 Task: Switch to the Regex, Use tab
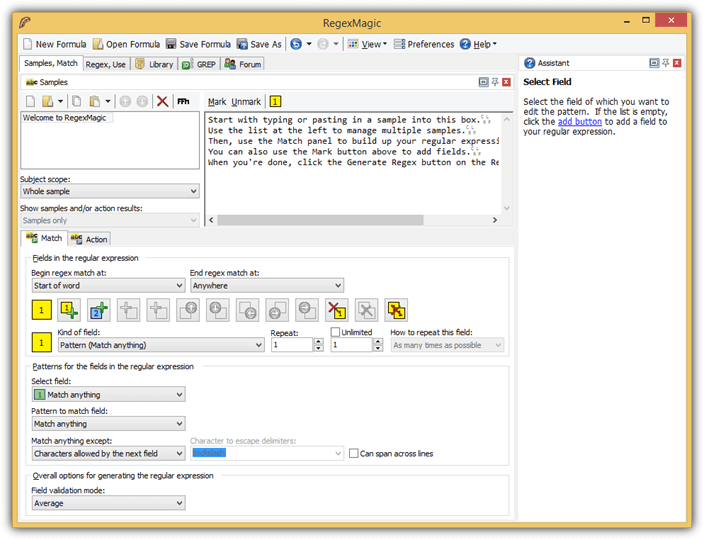[x=106, y=64]
